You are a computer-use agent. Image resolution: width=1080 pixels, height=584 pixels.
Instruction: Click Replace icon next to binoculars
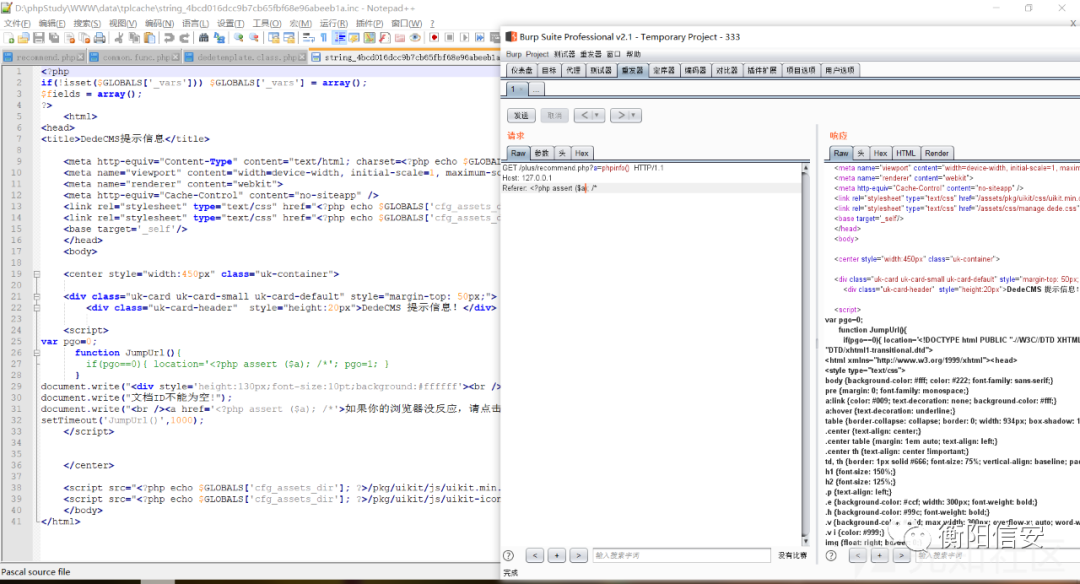(220, 38)
